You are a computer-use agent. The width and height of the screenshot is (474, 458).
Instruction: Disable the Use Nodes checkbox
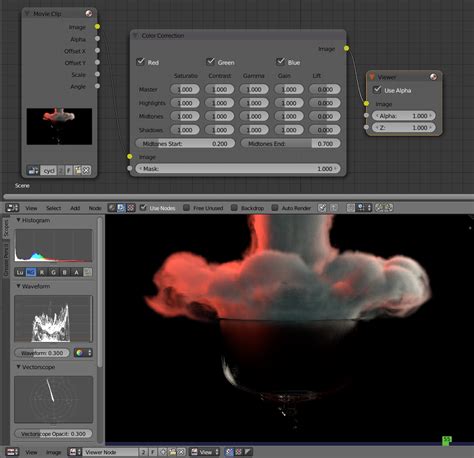point(143,208)
